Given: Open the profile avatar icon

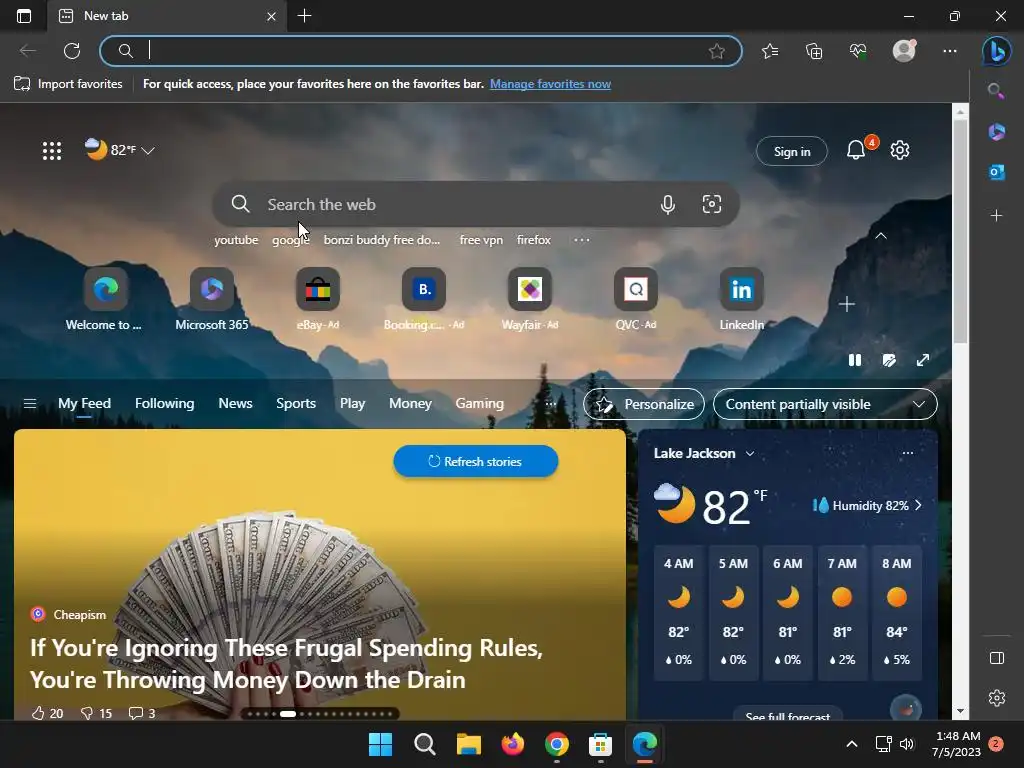Looking at the screenshot, I should 904,51.
